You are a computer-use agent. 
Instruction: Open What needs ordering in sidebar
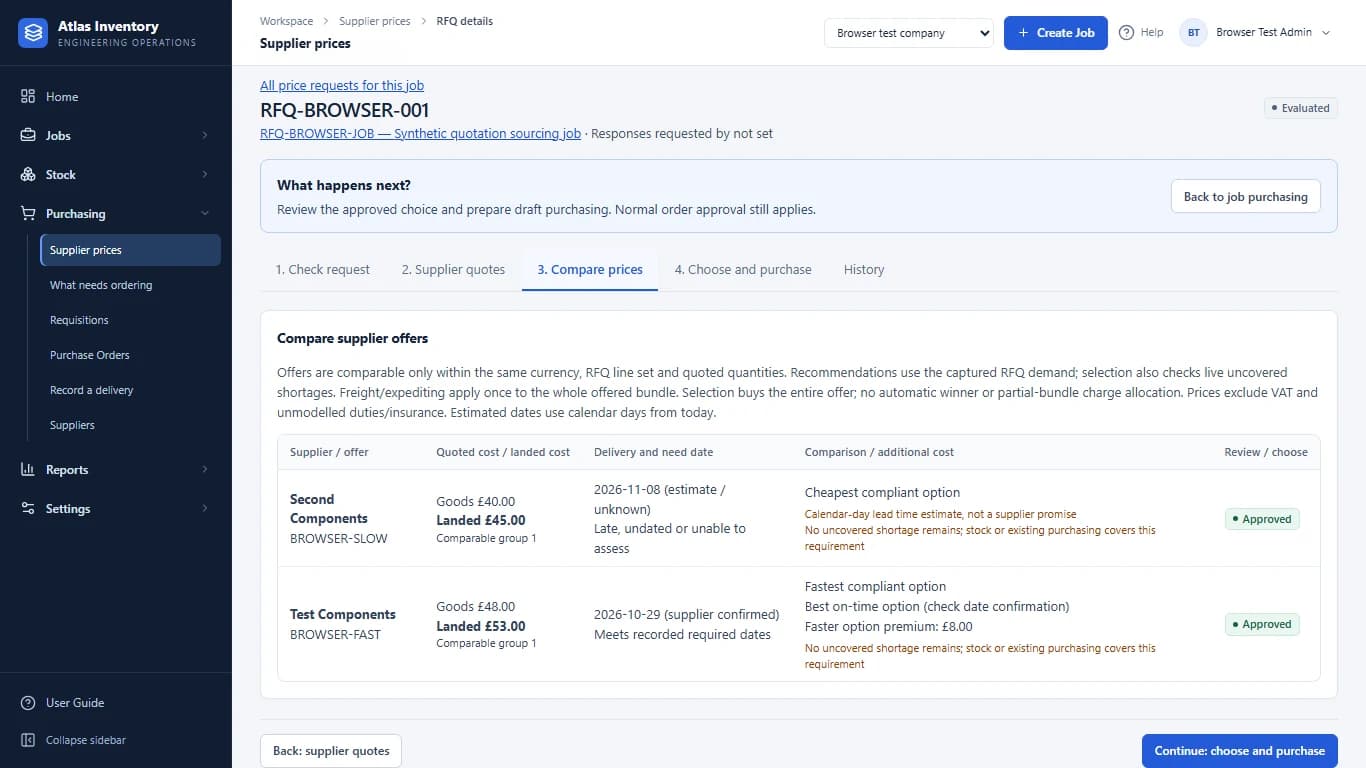point(130,285)
